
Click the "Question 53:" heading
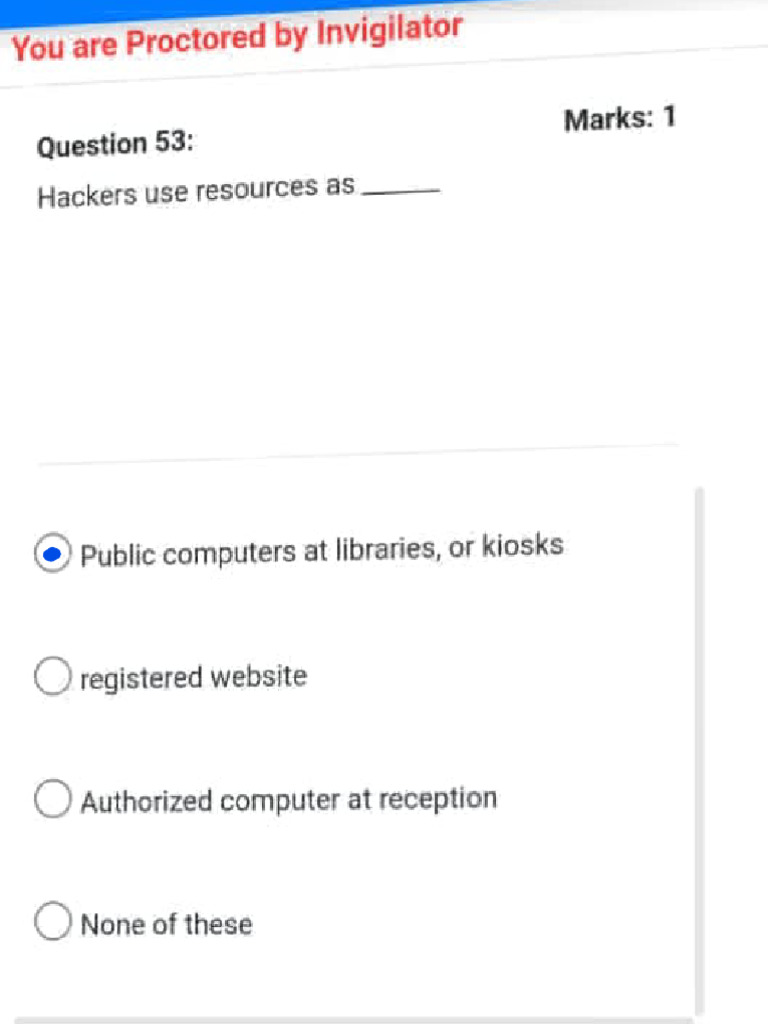115,145
